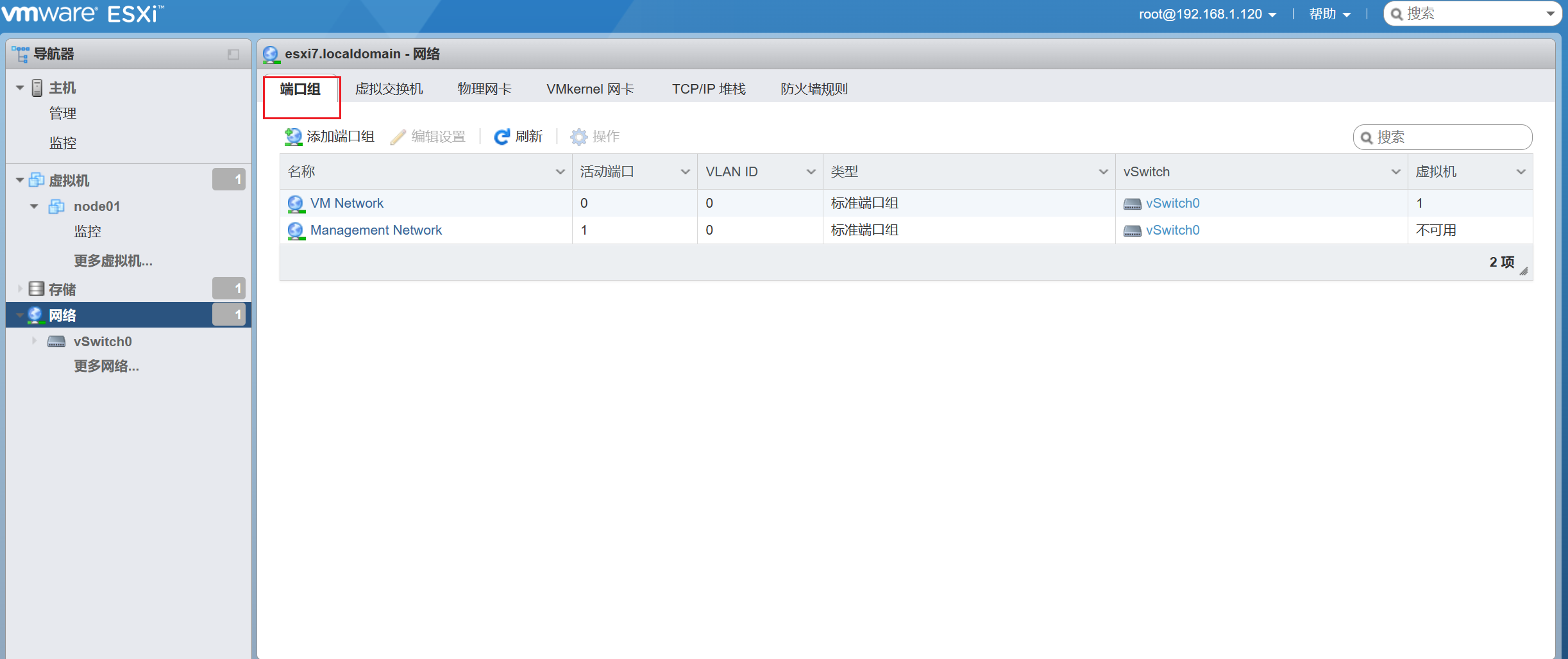The height and width of the screenshot is (659, 1568).
Task: Switch to the 防火墙规则 tab
Action: pyautogui.click(x=814, y=89)
